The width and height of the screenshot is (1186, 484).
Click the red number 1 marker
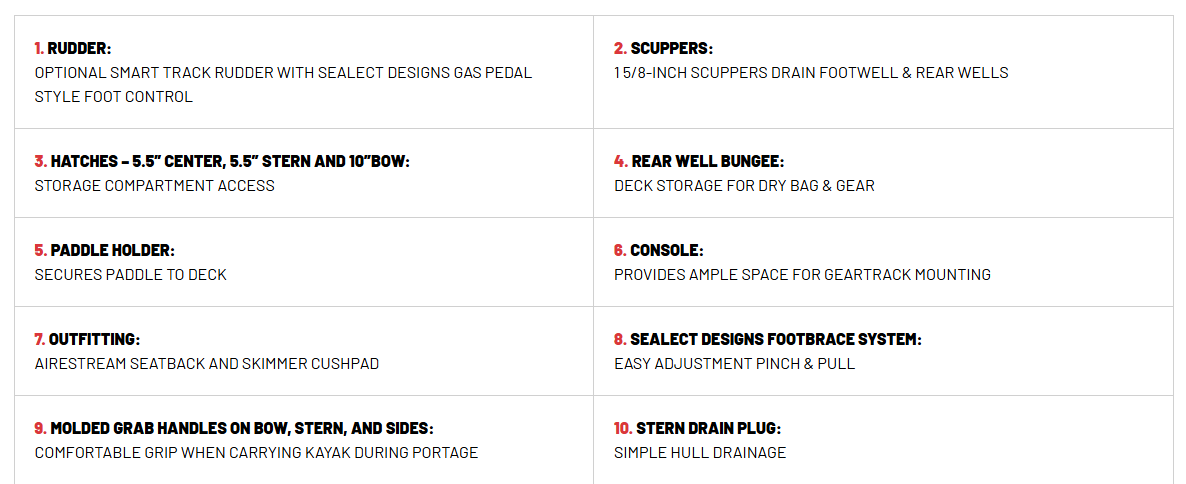click(39, 48)
